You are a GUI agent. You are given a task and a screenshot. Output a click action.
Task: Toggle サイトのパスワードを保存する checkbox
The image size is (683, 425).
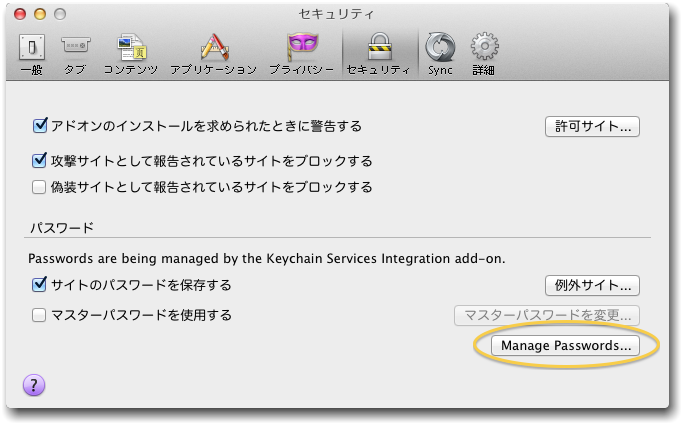point(39,285)
